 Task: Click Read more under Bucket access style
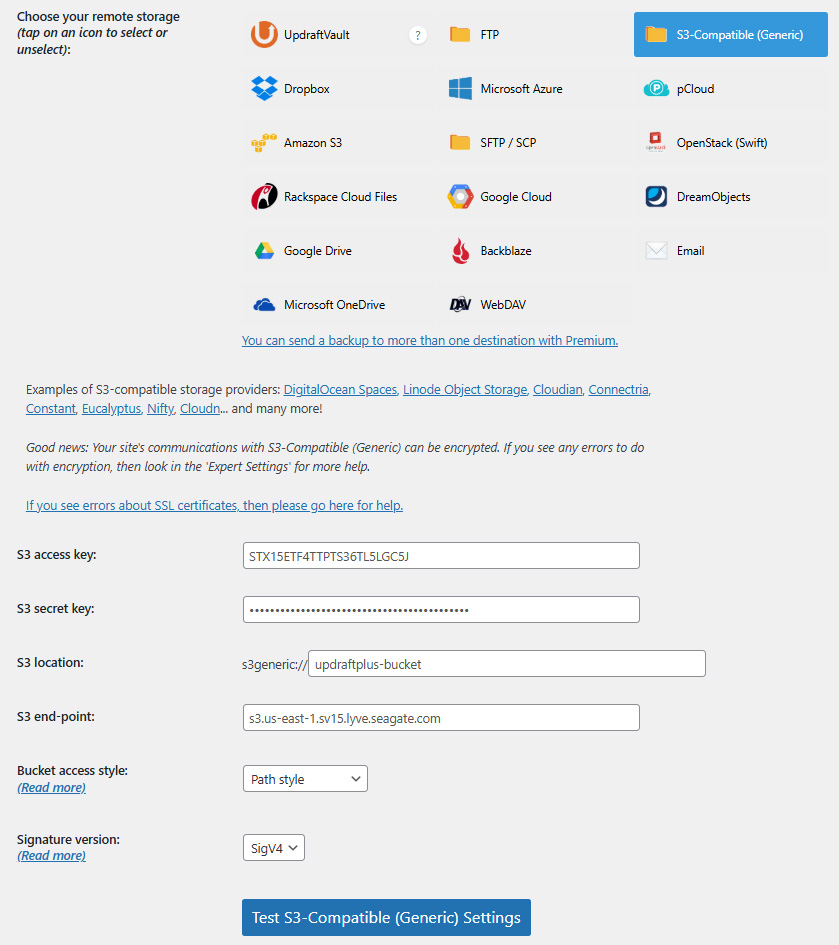tap(51, 788)
